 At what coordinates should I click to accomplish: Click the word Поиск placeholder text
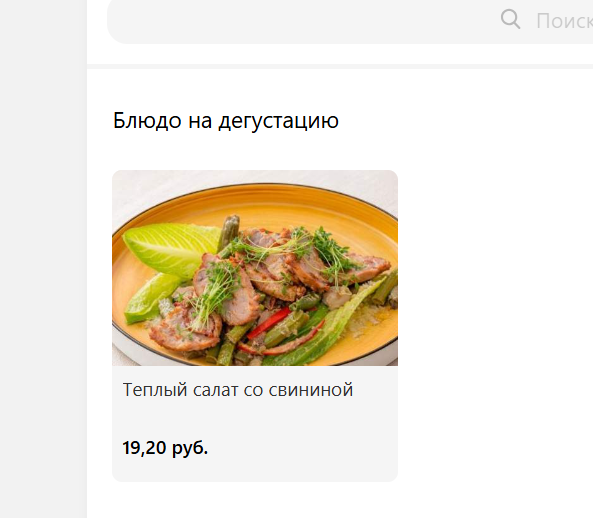pos(564,21)
